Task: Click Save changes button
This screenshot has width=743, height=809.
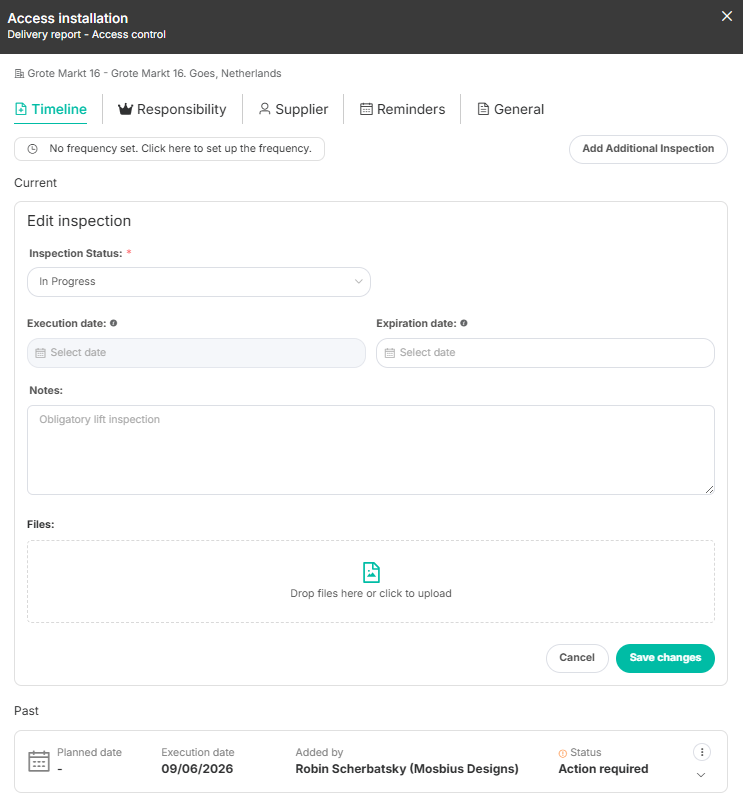Action: (x=665, y=658)
